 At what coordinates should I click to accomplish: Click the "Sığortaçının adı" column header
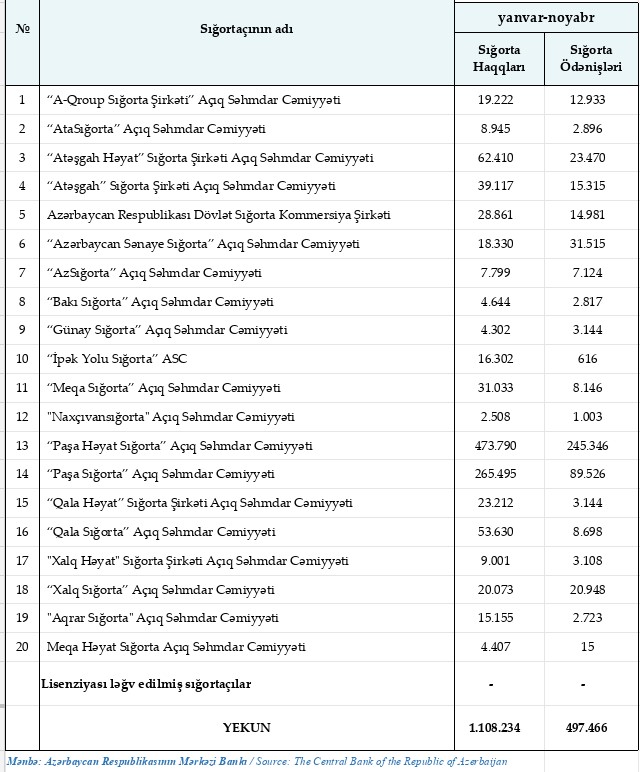click(x=245, y=29)
